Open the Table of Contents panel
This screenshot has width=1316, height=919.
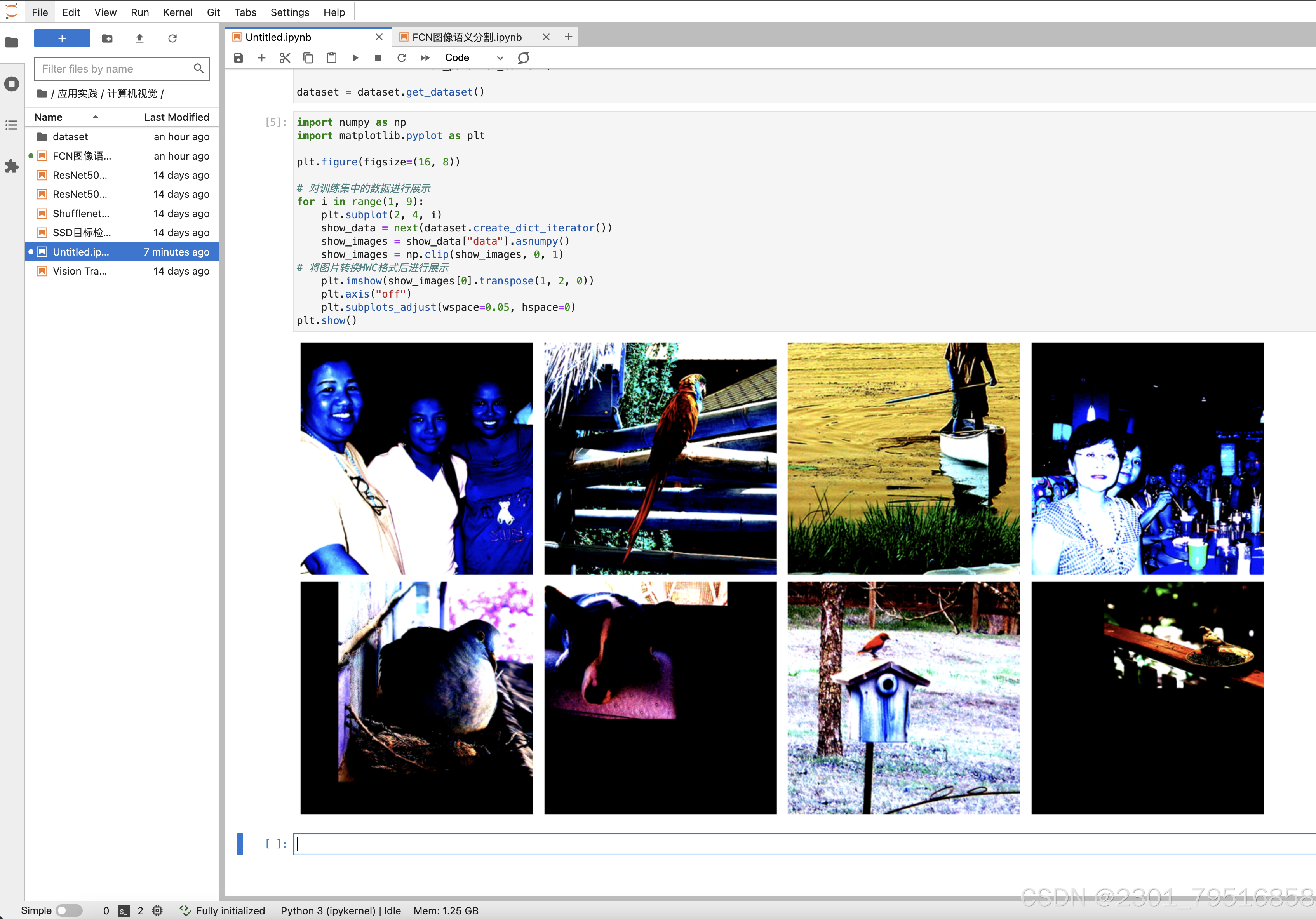12,125
